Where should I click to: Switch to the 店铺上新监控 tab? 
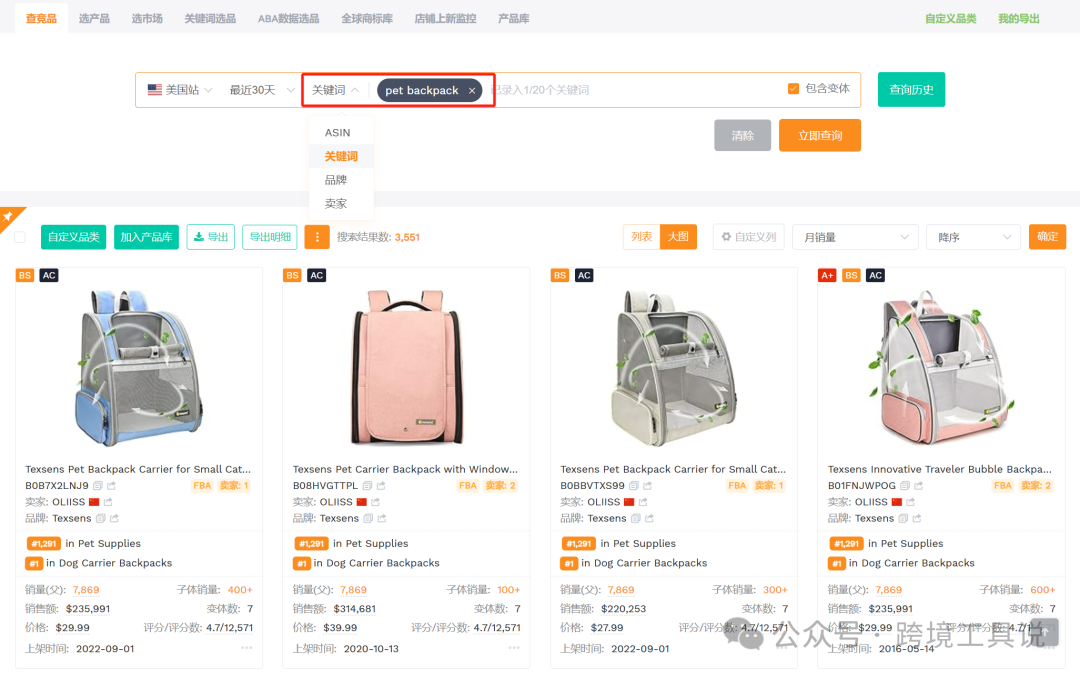[x=446, y=19]
